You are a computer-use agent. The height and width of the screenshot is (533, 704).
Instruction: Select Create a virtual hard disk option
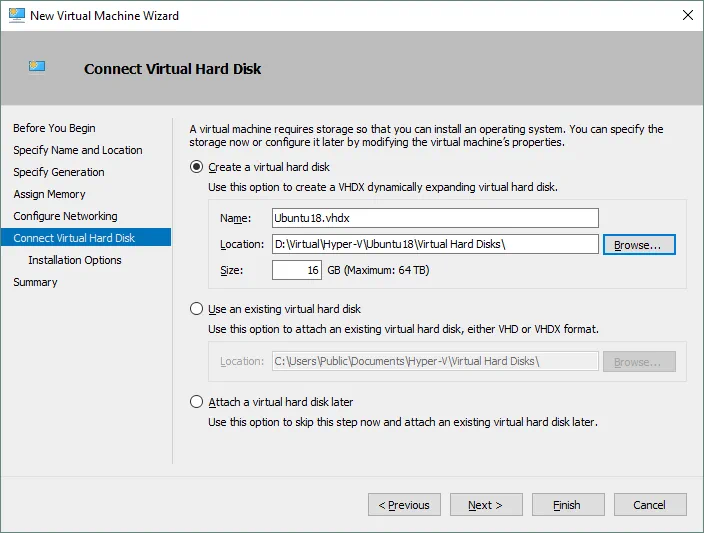tap(197, 167)
